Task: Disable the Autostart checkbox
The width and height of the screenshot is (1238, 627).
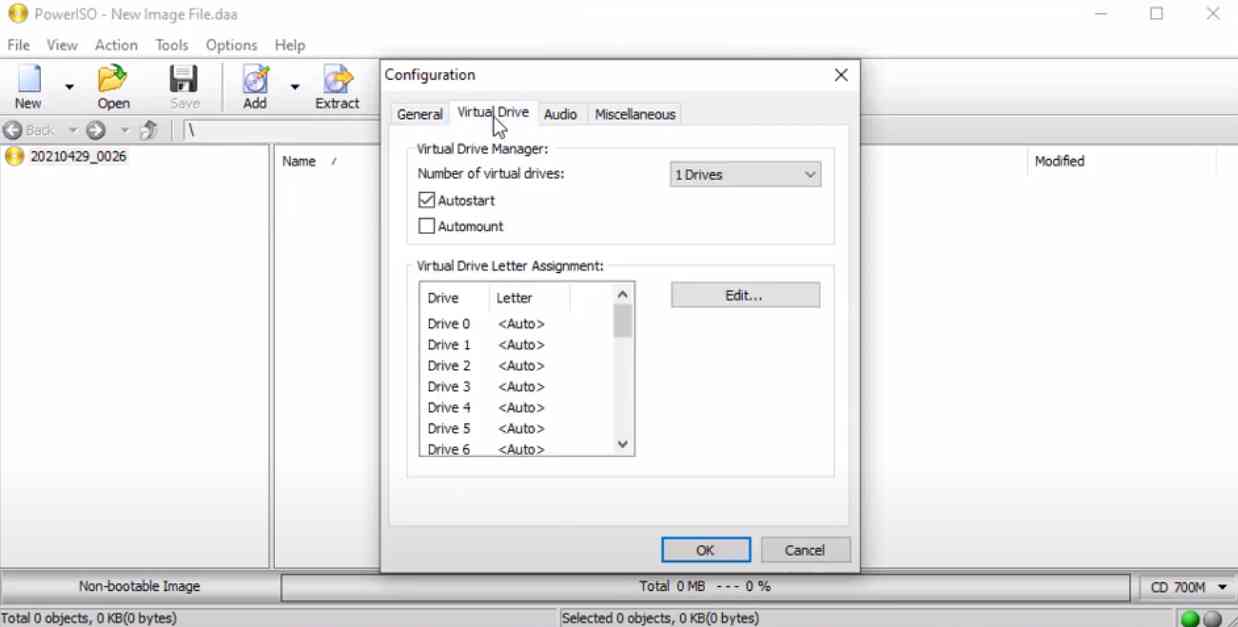Action: pos(427,200)
